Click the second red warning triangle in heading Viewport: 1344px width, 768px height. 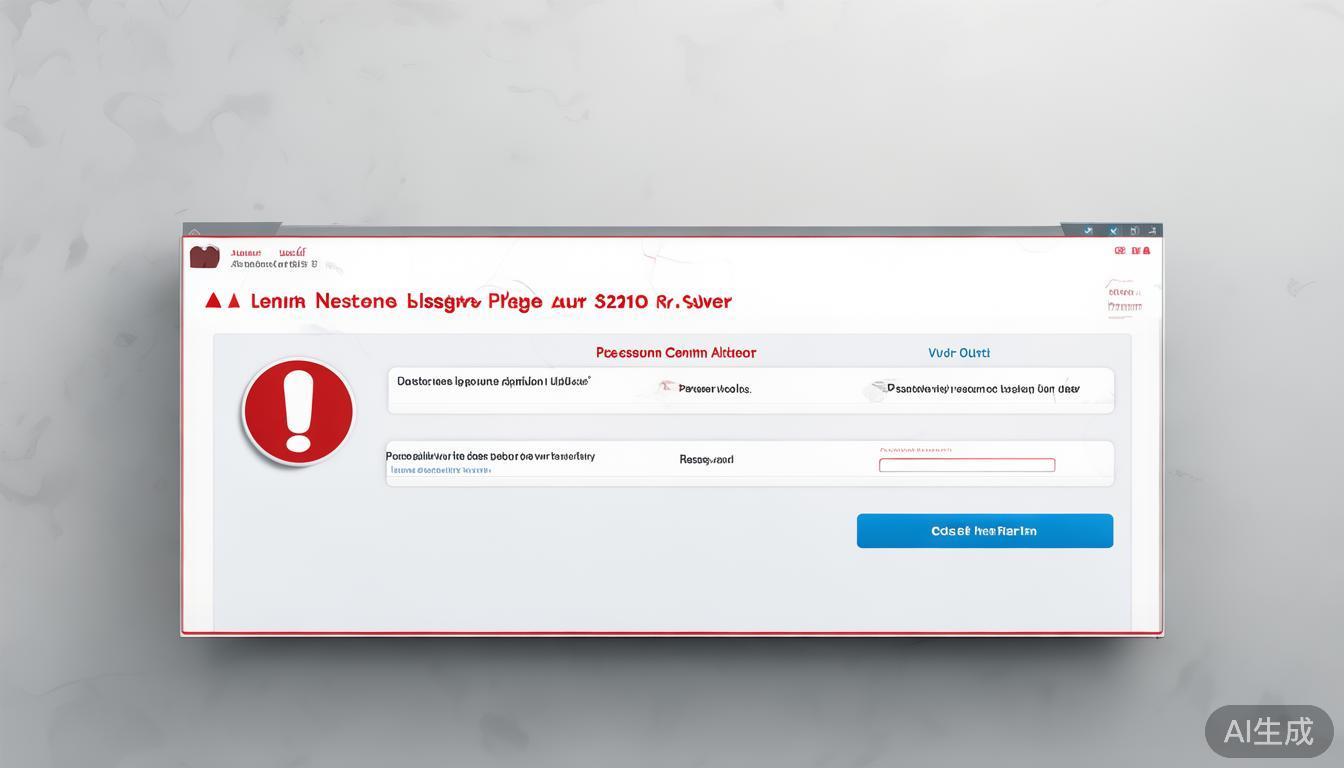(234, 301)
